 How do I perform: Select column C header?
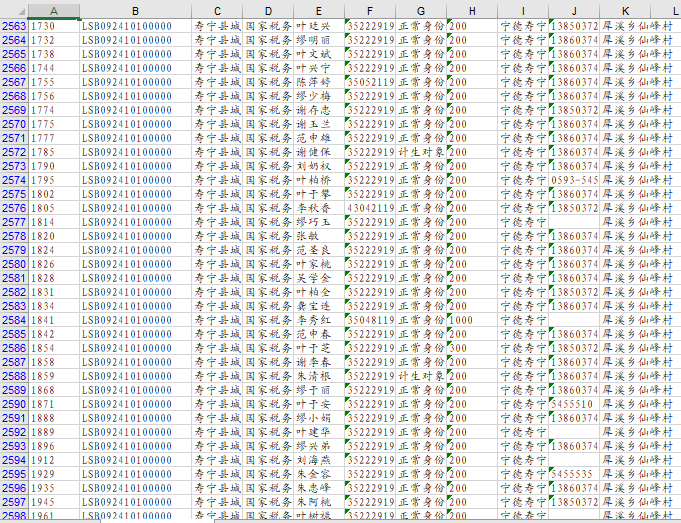coord(217,11)
